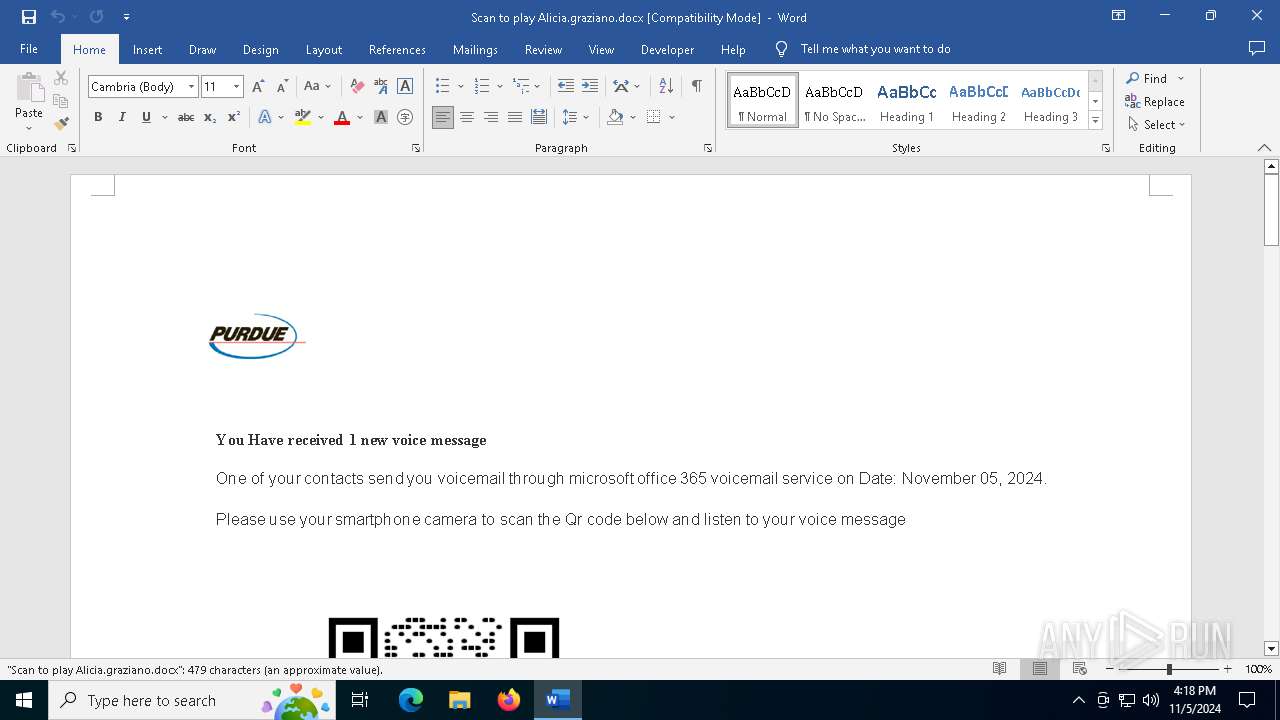Apply superscript formatting
The image size is (1280, 720).
tap(234, 117)
